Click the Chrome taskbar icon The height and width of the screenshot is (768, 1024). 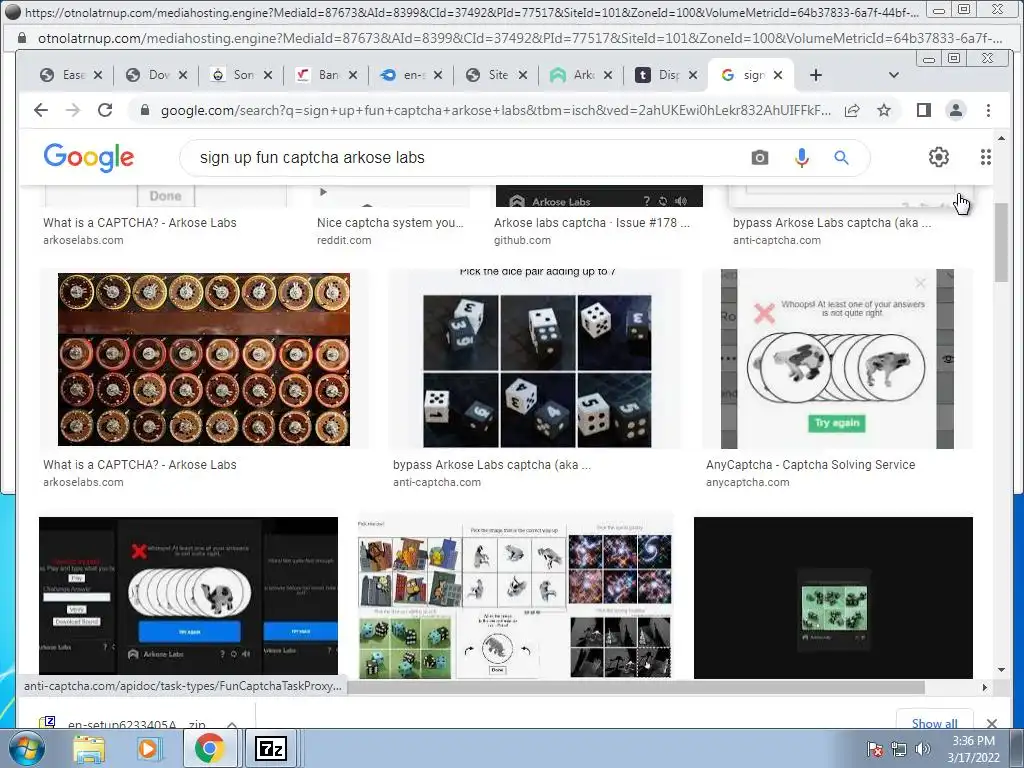(x=208, y=748)
